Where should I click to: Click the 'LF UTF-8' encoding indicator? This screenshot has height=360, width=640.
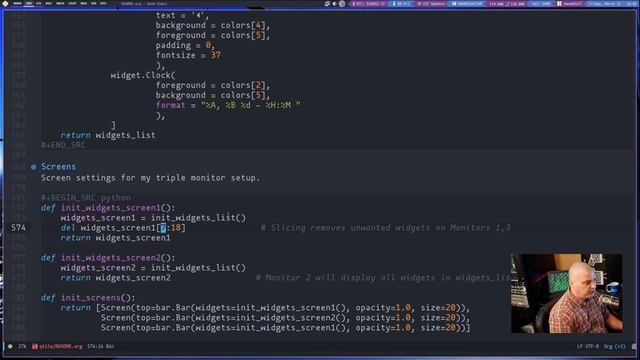[588, 347]
